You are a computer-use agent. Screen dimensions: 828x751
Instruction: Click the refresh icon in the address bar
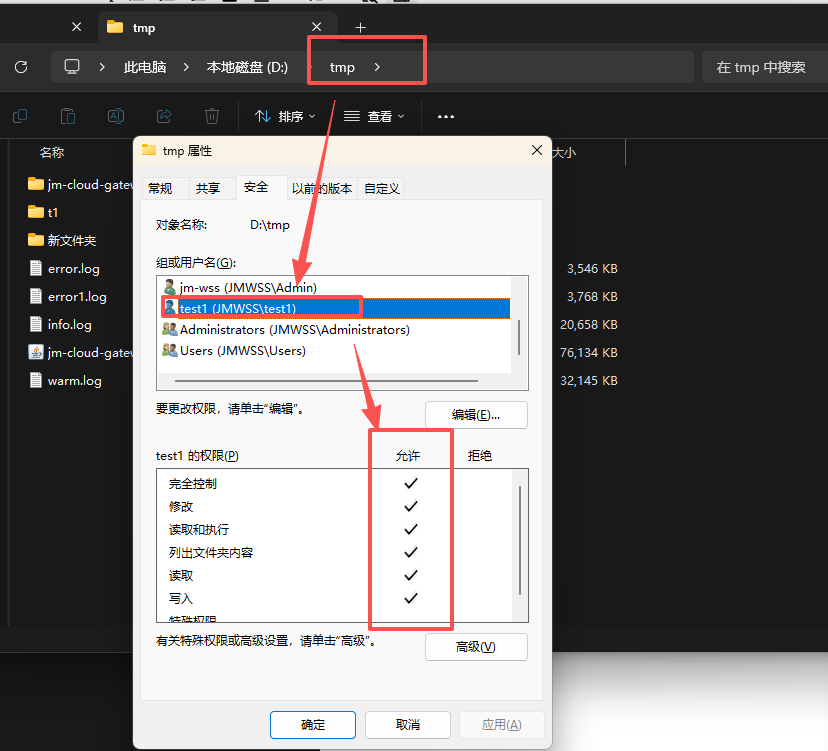[21, 67]
